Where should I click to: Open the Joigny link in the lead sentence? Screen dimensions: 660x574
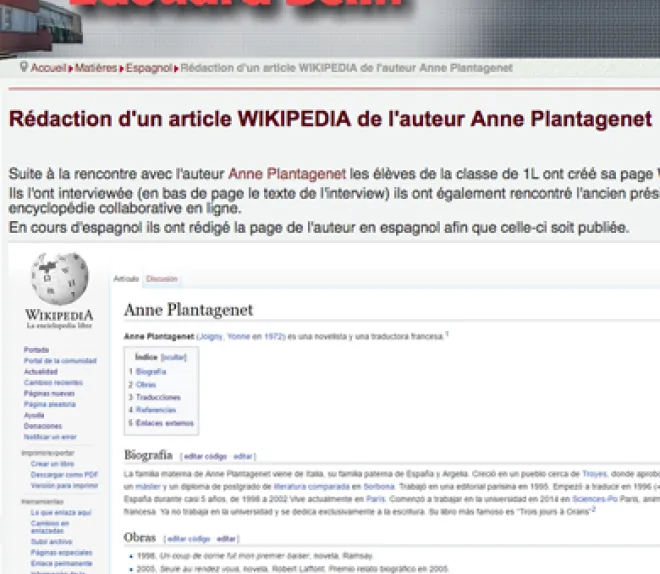[x=210, y=336]
